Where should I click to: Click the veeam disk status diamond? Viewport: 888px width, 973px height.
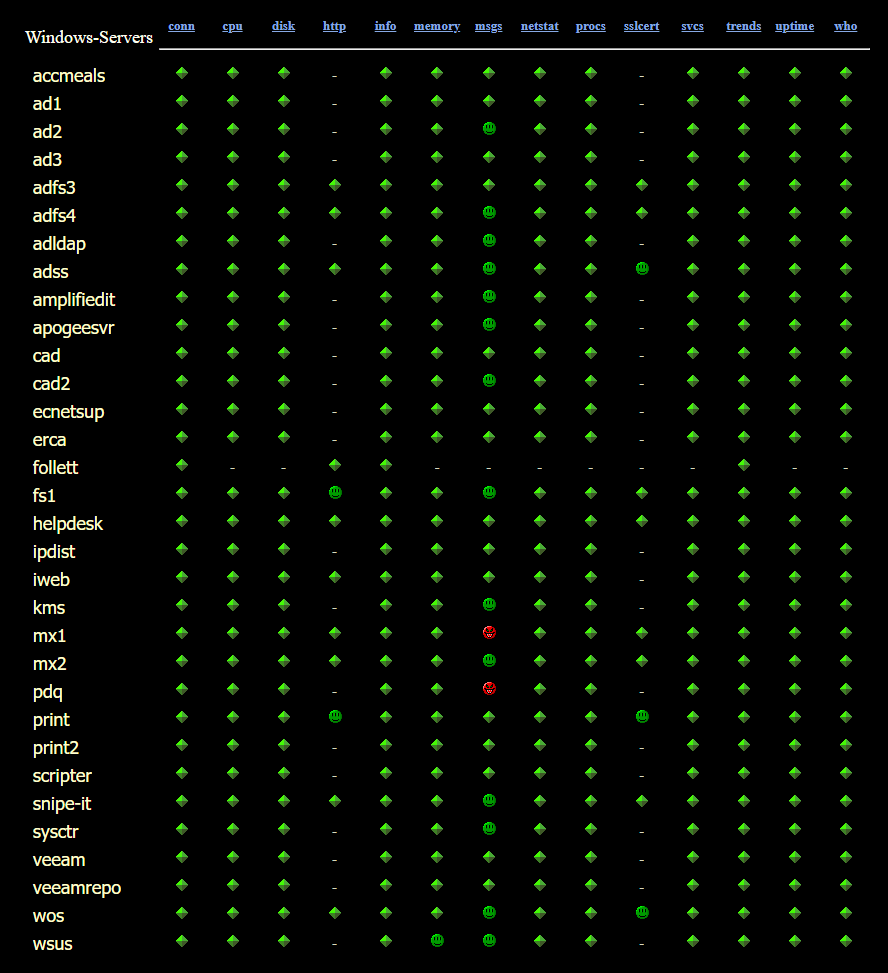point(284,857)
